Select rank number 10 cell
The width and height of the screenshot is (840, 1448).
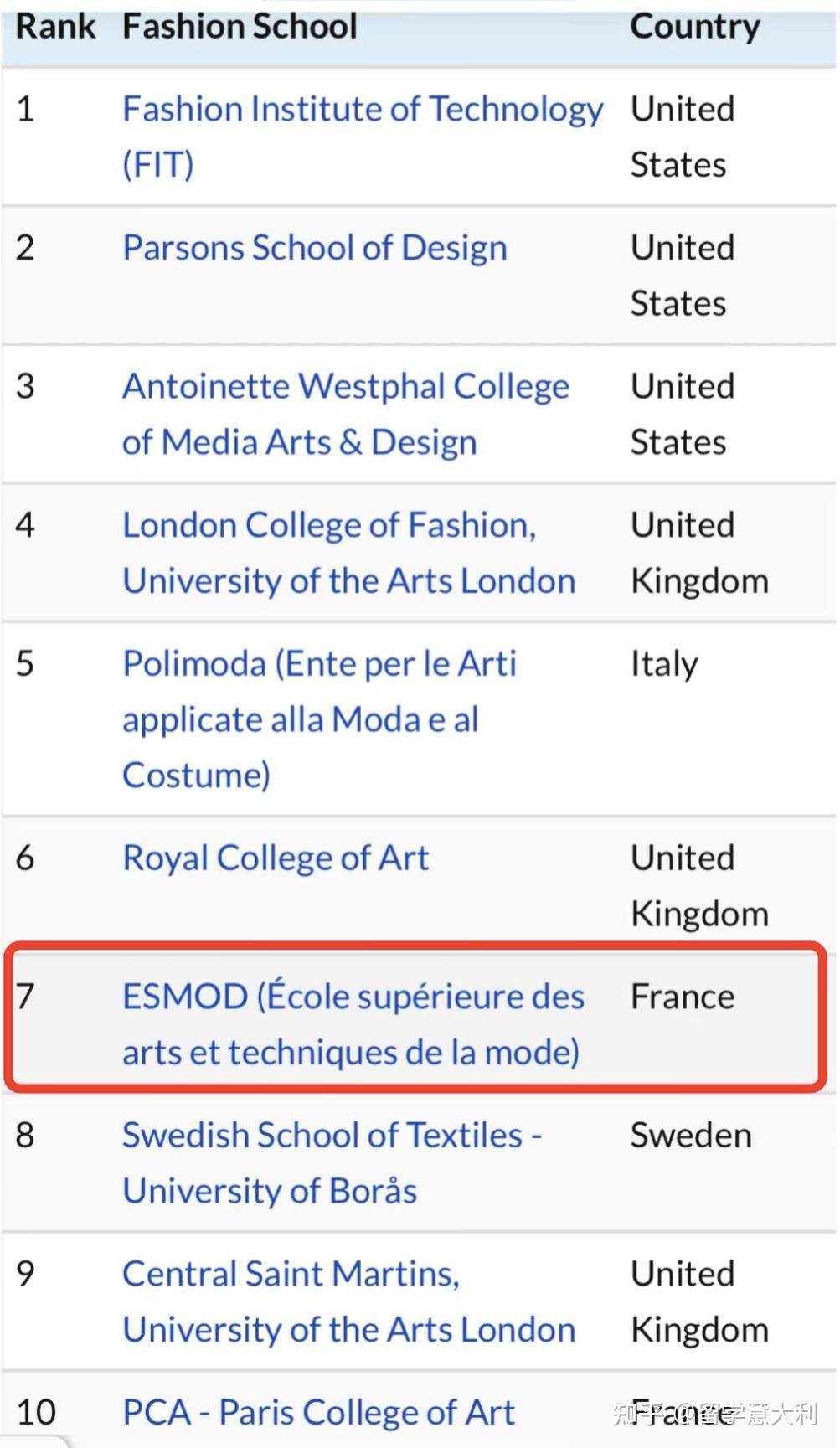point(36,1413)
